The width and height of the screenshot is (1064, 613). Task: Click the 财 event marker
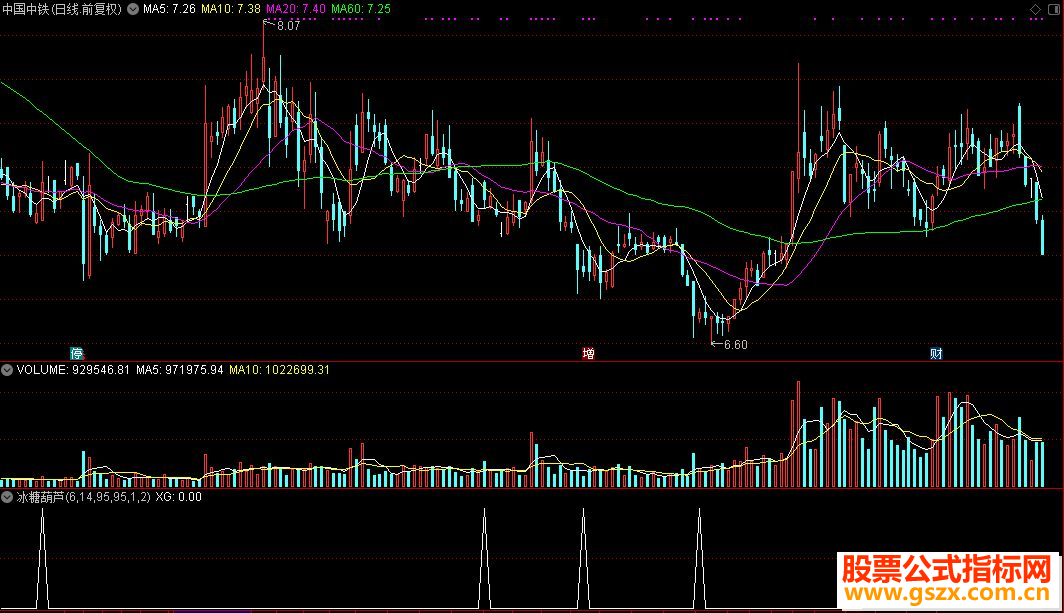pos(936,354)
